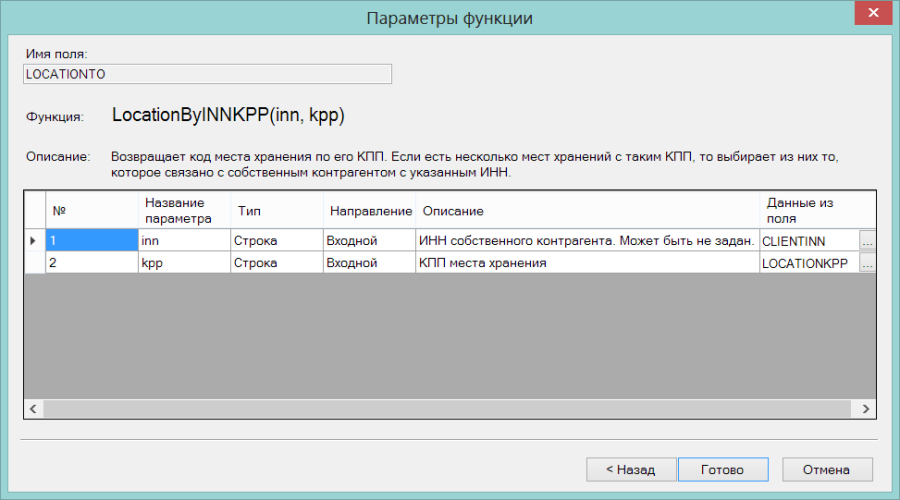The height and width of the screenshot is (500, 900).
Task: Click the Направление column header
Action: tap(370, 210)
